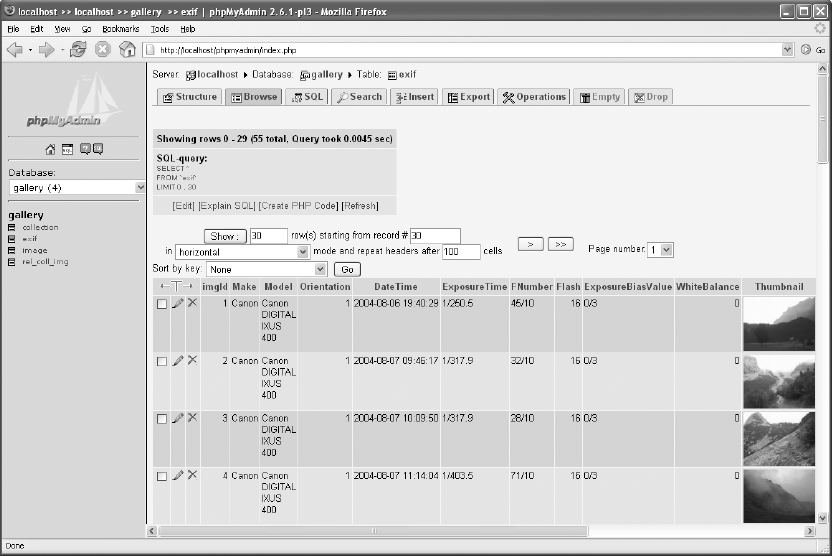Click the vertical scrollbar down arrow
Viewport: 832px width, 556px height.
click(822, 518)
